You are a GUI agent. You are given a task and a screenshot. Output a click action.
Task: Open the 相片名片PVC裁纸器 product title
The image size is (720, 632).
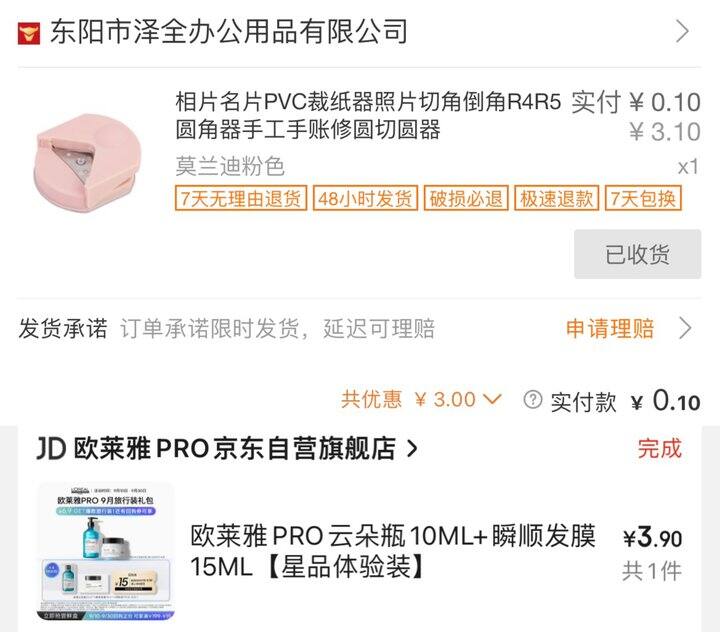[x=368, y=115]
